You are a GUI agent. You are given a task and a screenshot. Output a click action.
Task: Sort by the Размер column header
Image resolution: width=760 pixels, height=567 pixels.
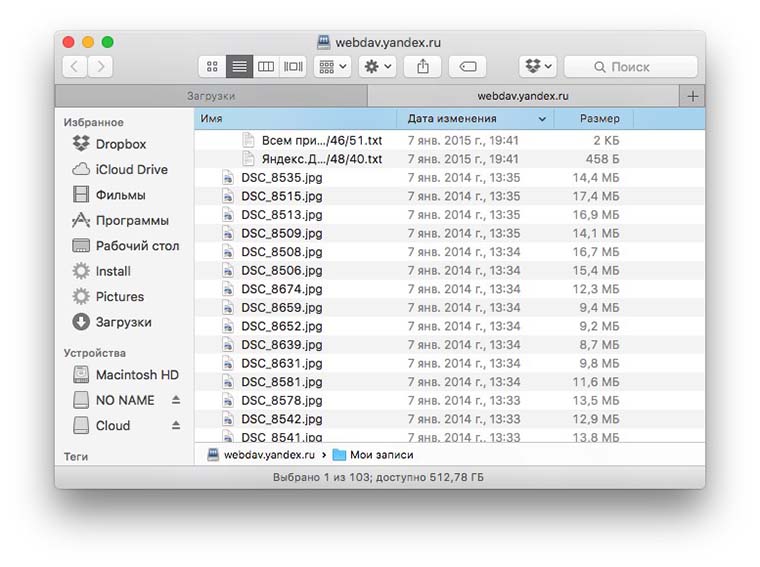(594, 119)
